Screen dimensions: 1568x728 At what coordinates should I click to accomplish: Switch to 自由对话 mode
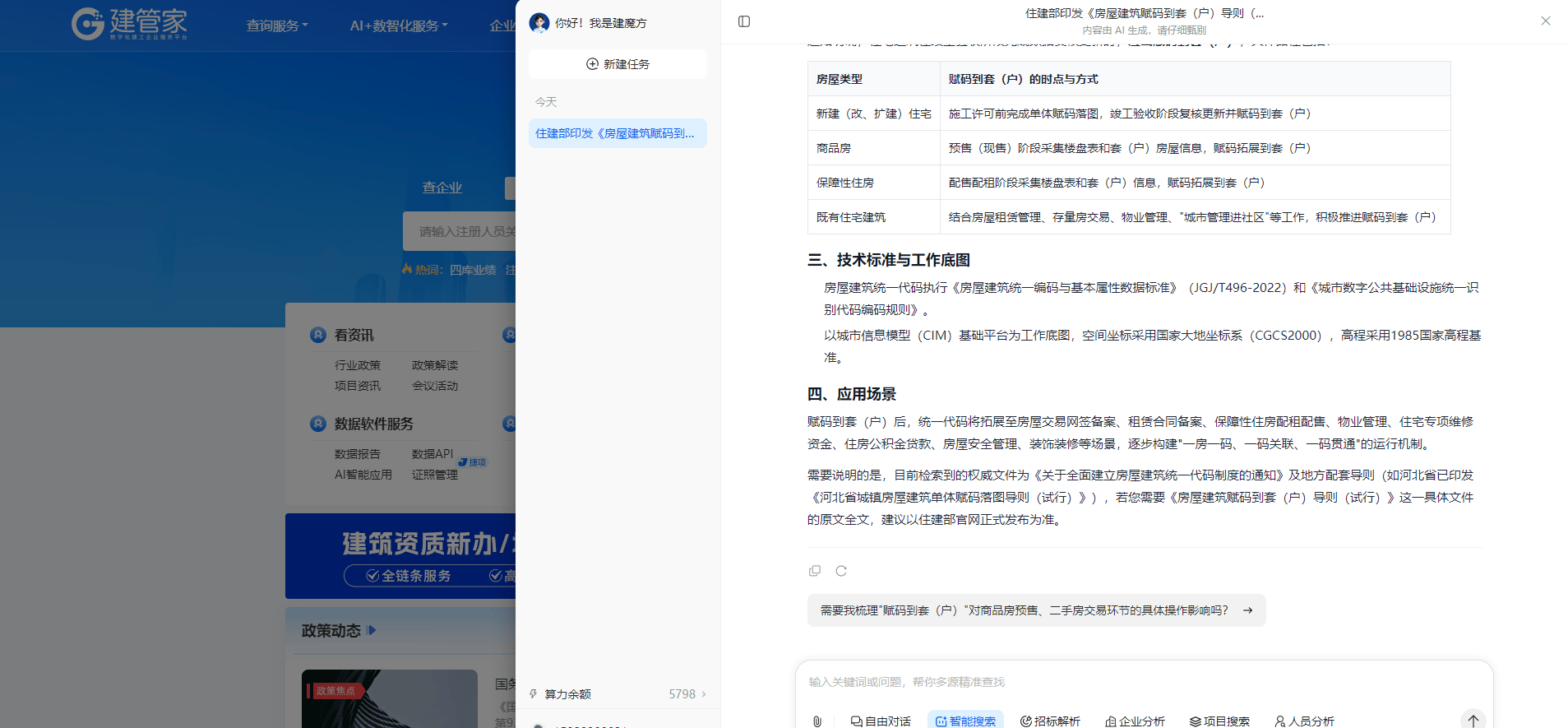coord(881,721)
